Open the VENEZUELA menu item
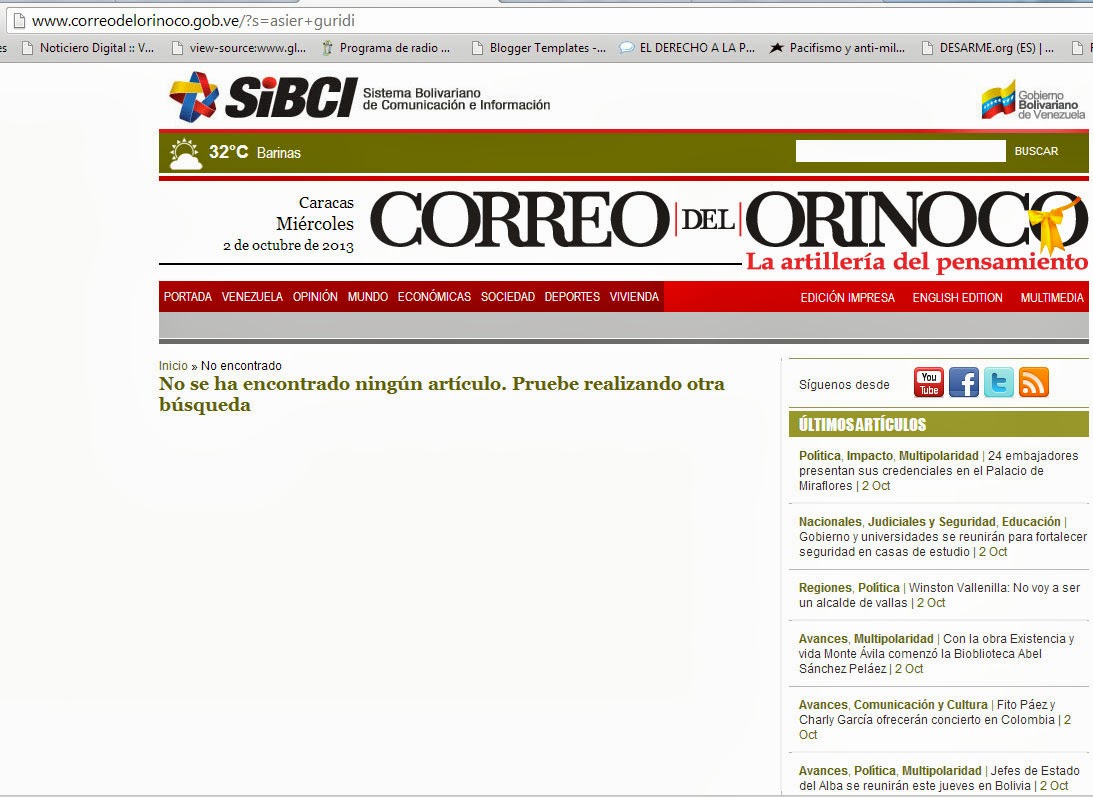Image resolution: width=1093 pixels, height=797 pixels. [x=252, y=296]
